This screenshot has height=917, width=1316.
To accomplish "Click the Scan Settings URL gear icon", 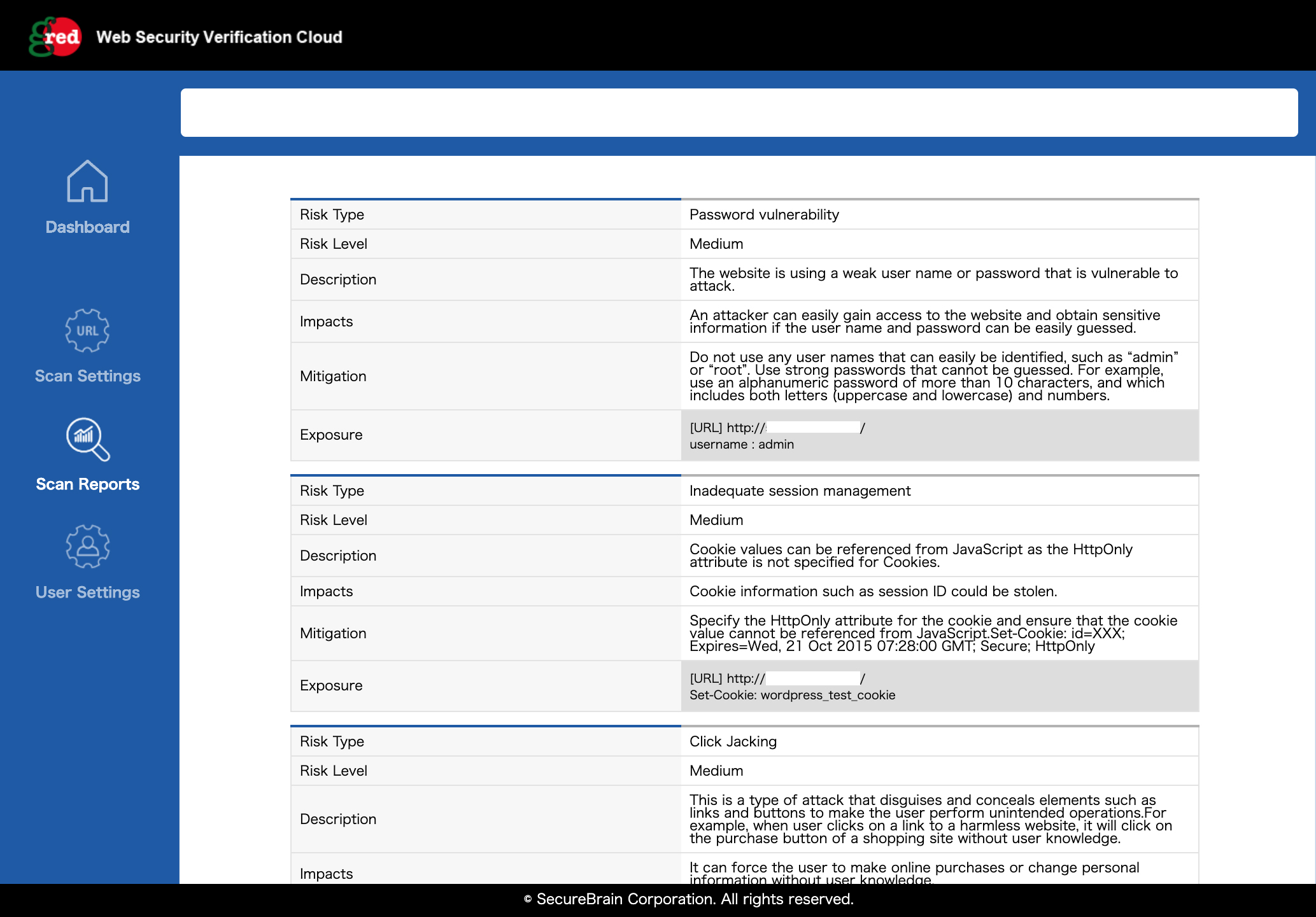I will [87, 330].
